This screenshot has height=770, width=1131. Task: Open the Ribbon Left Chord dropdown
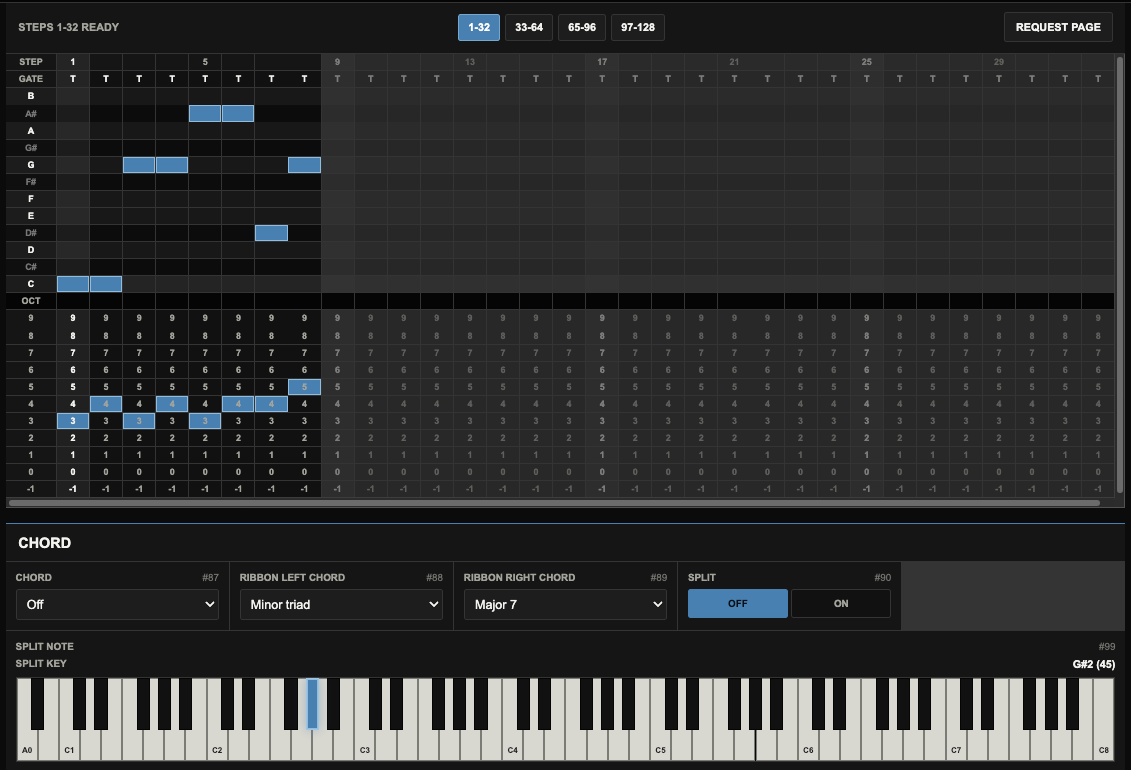point(341,604)
